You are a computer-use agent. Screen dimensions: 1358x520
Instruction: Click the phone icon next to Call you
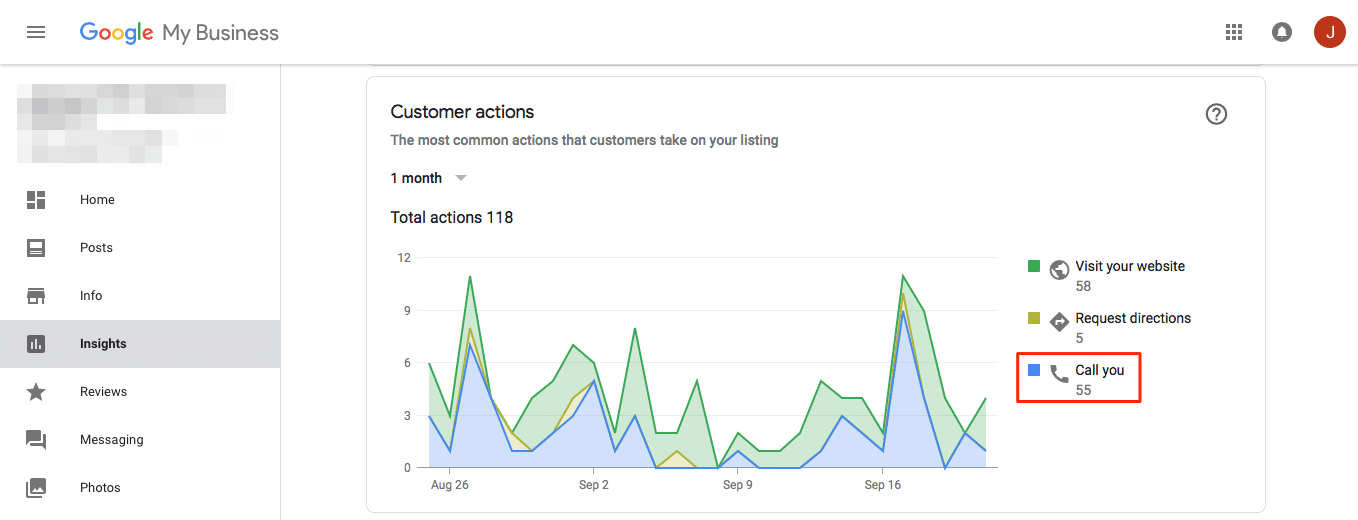(x=1059, y=374)
